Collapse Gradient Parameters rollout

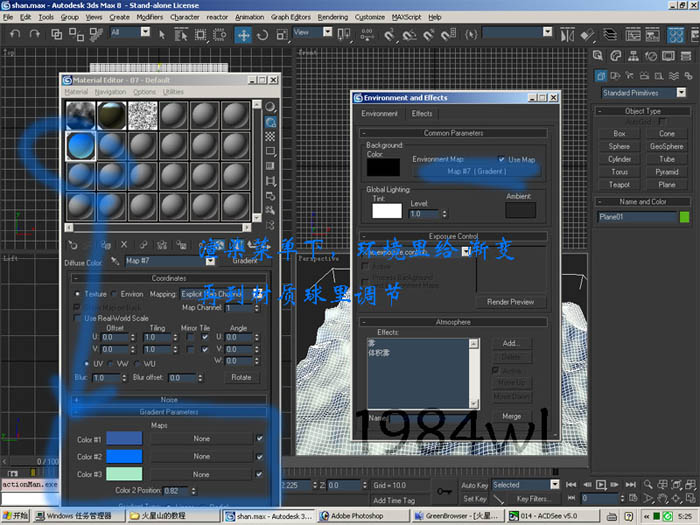[169, 412]
